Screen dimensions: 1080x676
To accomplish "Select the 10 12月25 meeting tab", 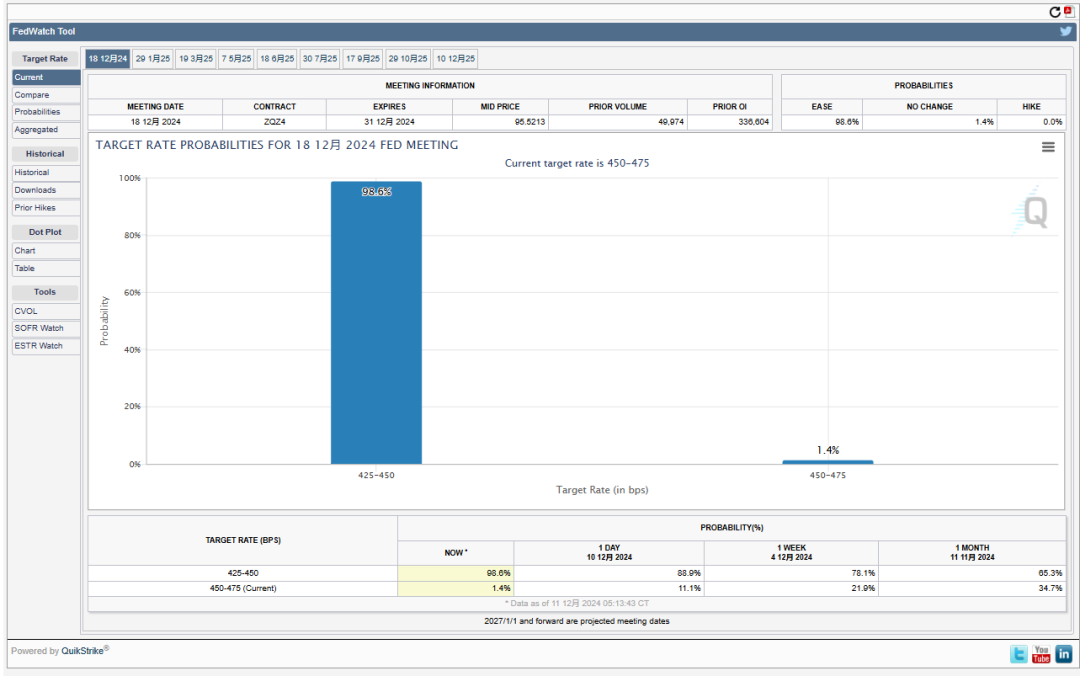I will pos(455,59).
